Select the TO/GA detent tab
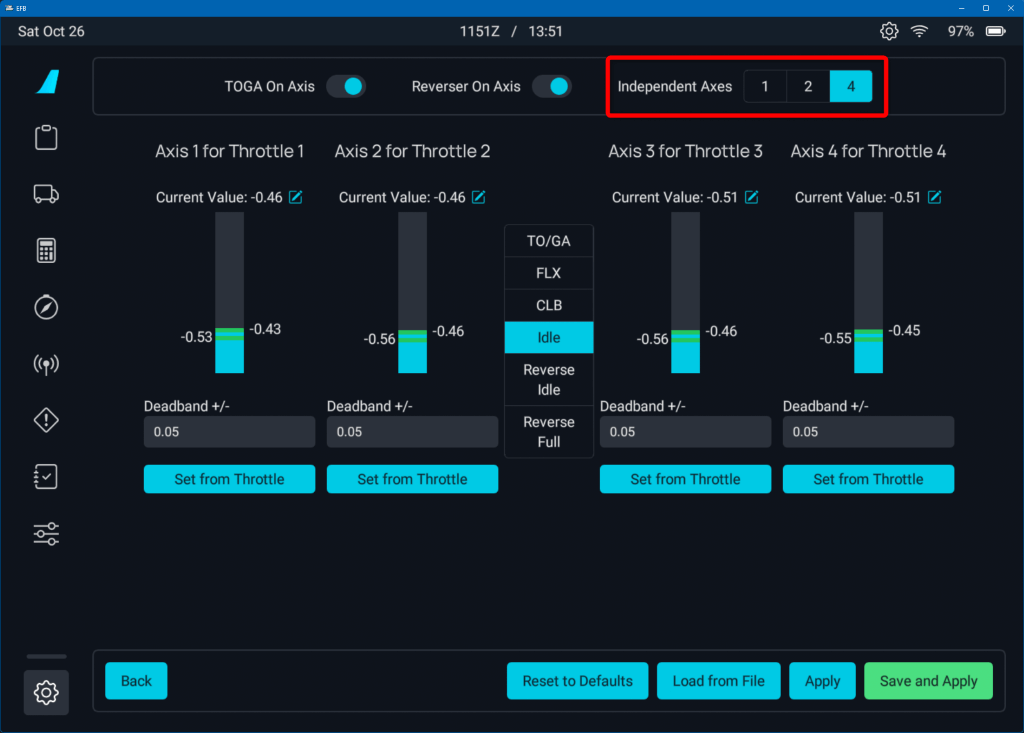 coord(549,241)
